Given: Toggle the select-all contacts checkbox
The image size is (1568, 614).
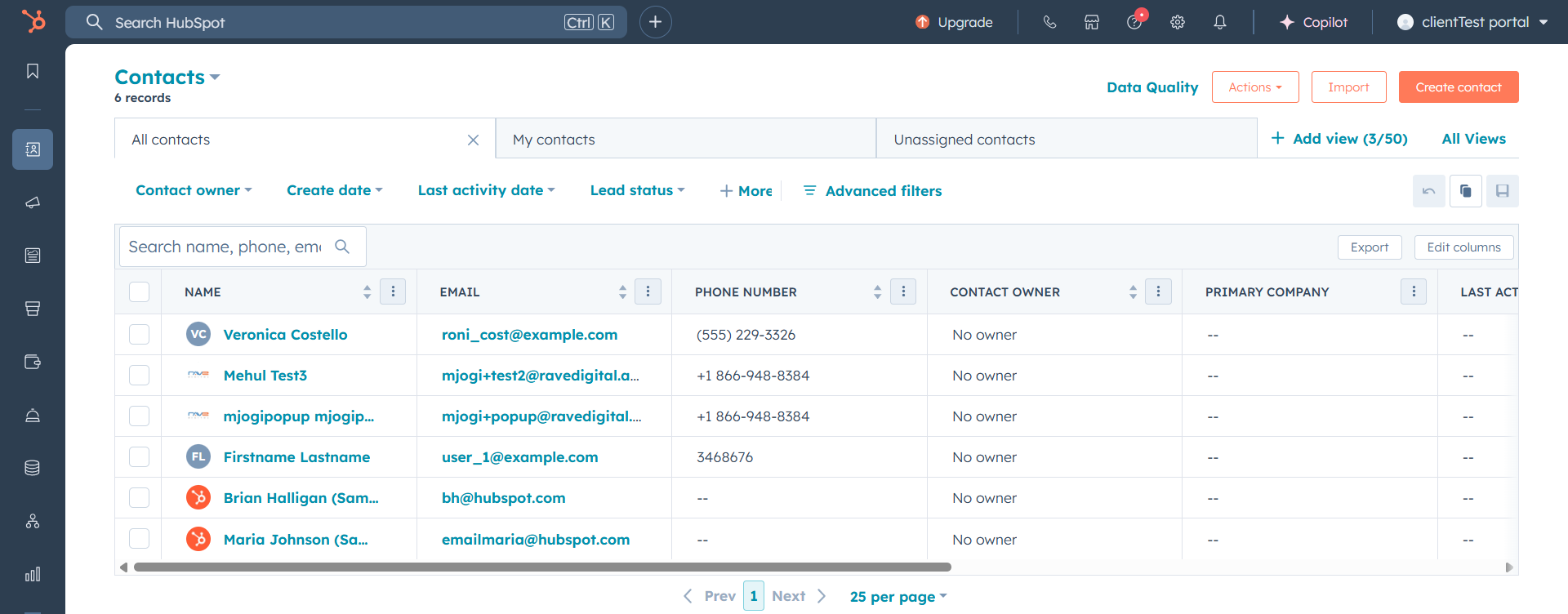Looking at the screenshot, I should click(x=140, y=291).
